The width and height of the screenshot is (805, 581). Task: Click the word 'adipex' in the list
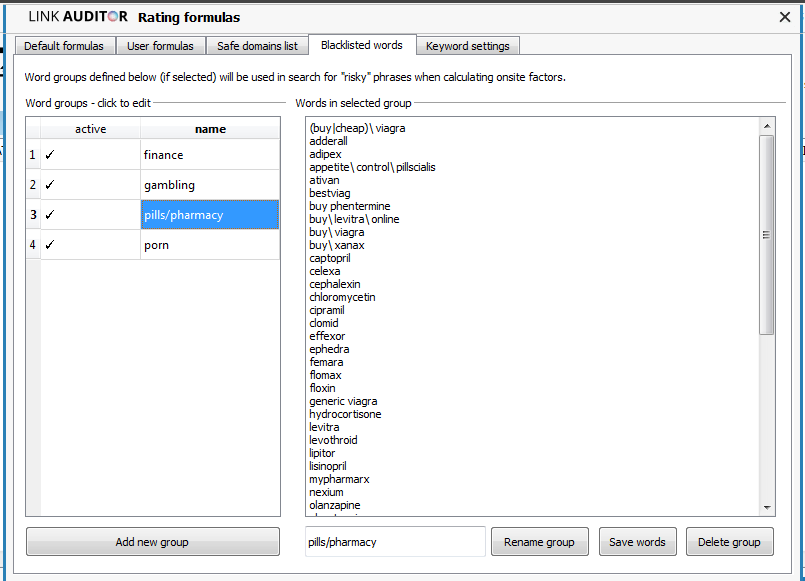click(325, 154)
